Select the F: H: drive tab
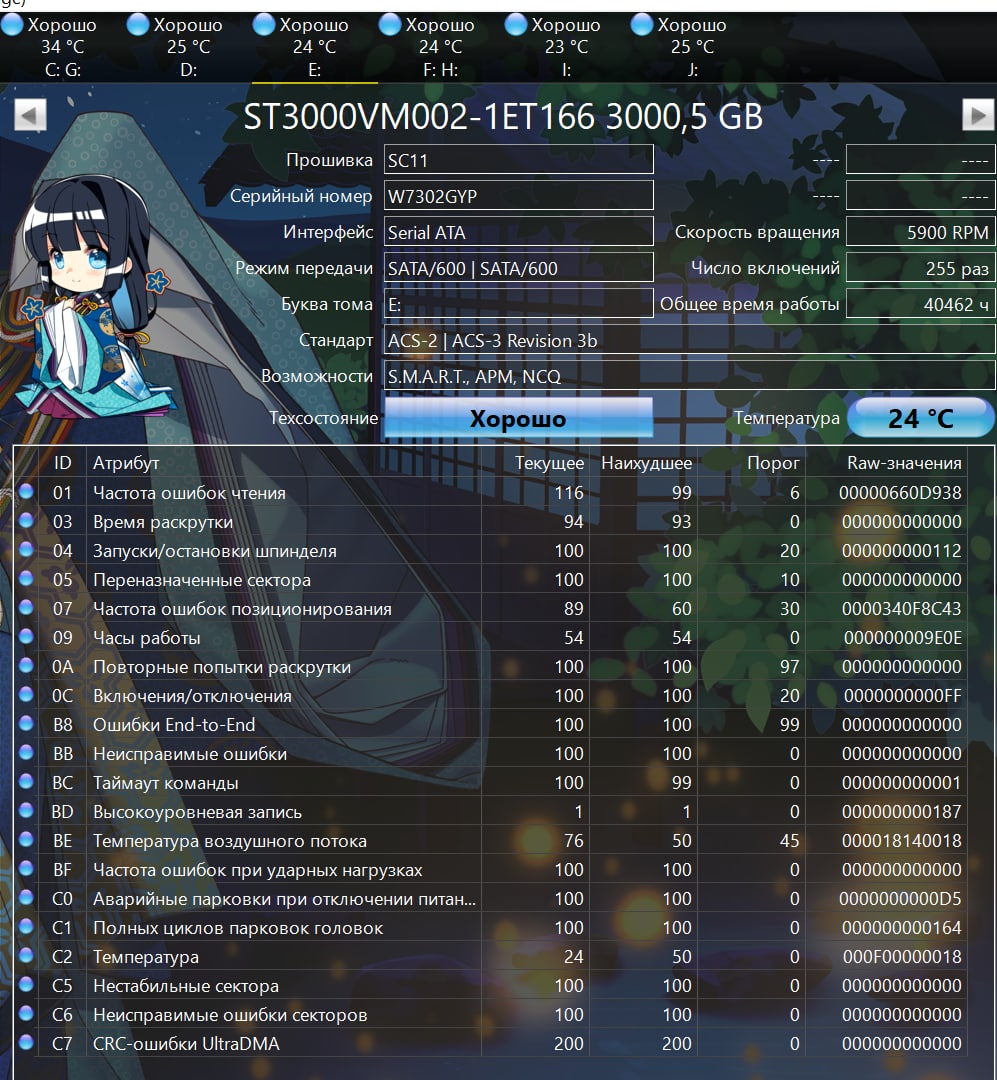 tap(441, 47)
